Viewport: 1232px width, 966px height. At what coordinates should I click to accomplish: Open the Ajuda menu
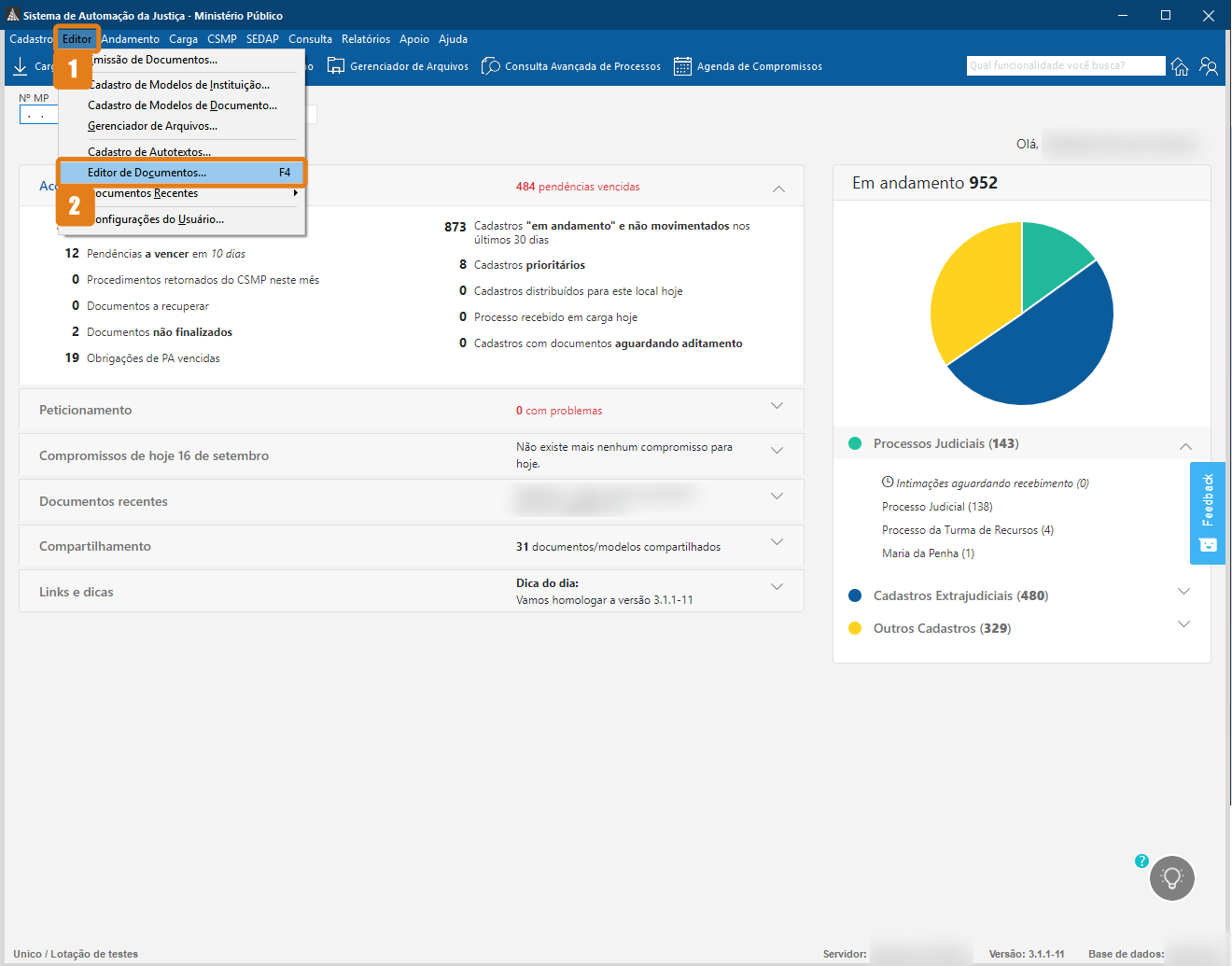[453, 39]
